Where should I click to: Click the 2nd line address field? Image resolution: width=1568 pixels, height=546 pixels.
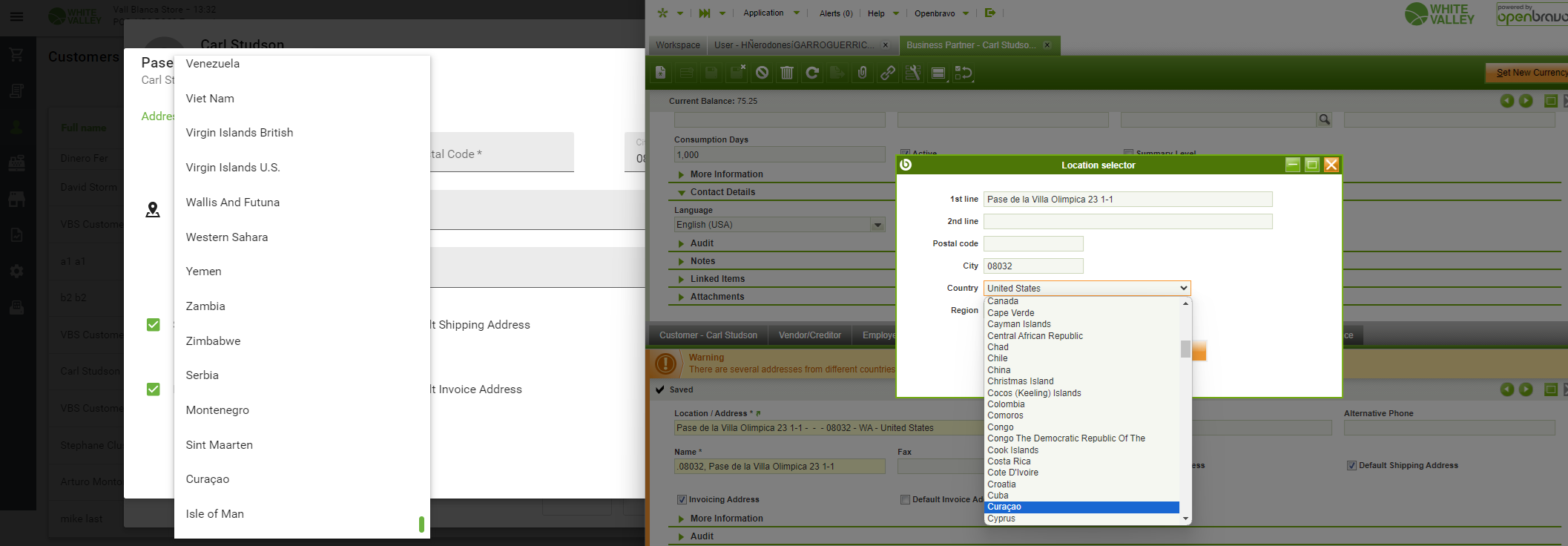tap(1127, 221)
